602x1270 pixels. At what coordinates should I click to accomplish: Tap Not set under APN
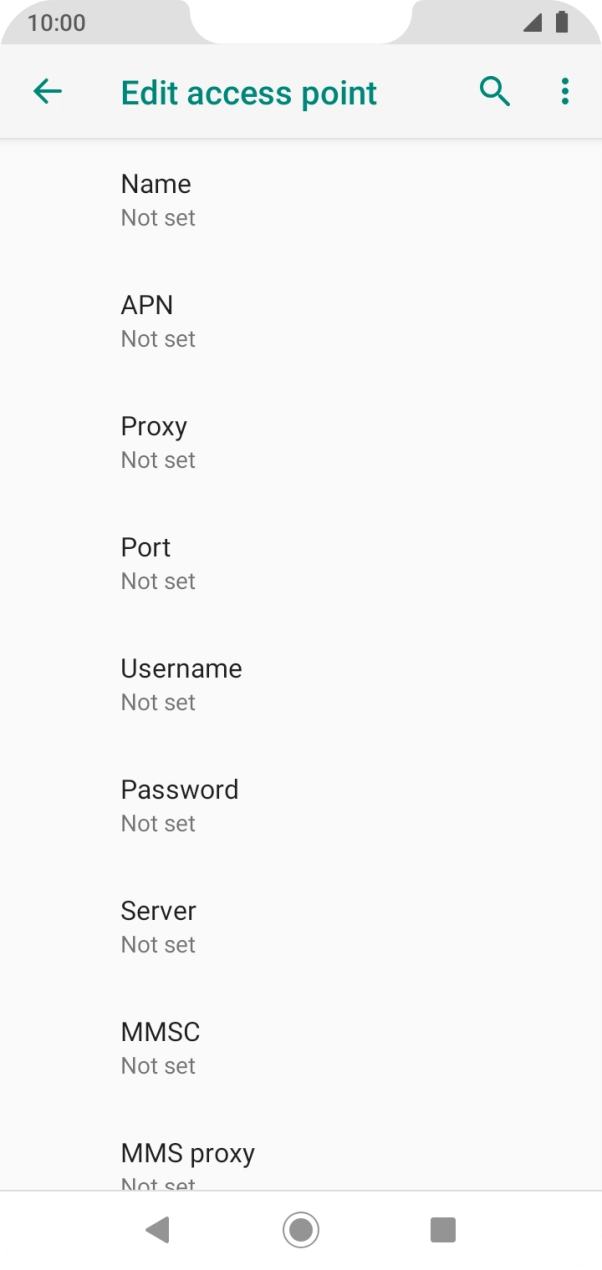[x=158, y=339]
